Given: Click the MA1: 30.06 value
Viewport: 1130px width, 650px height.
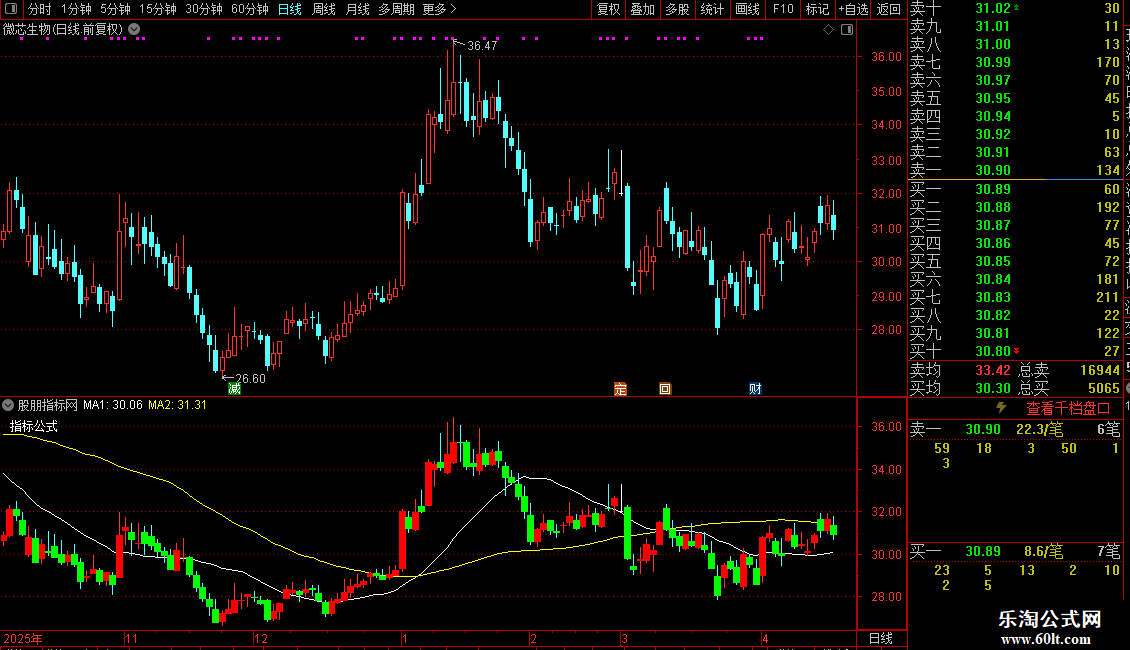Looking at the screenshot, I should click(112, 405).
